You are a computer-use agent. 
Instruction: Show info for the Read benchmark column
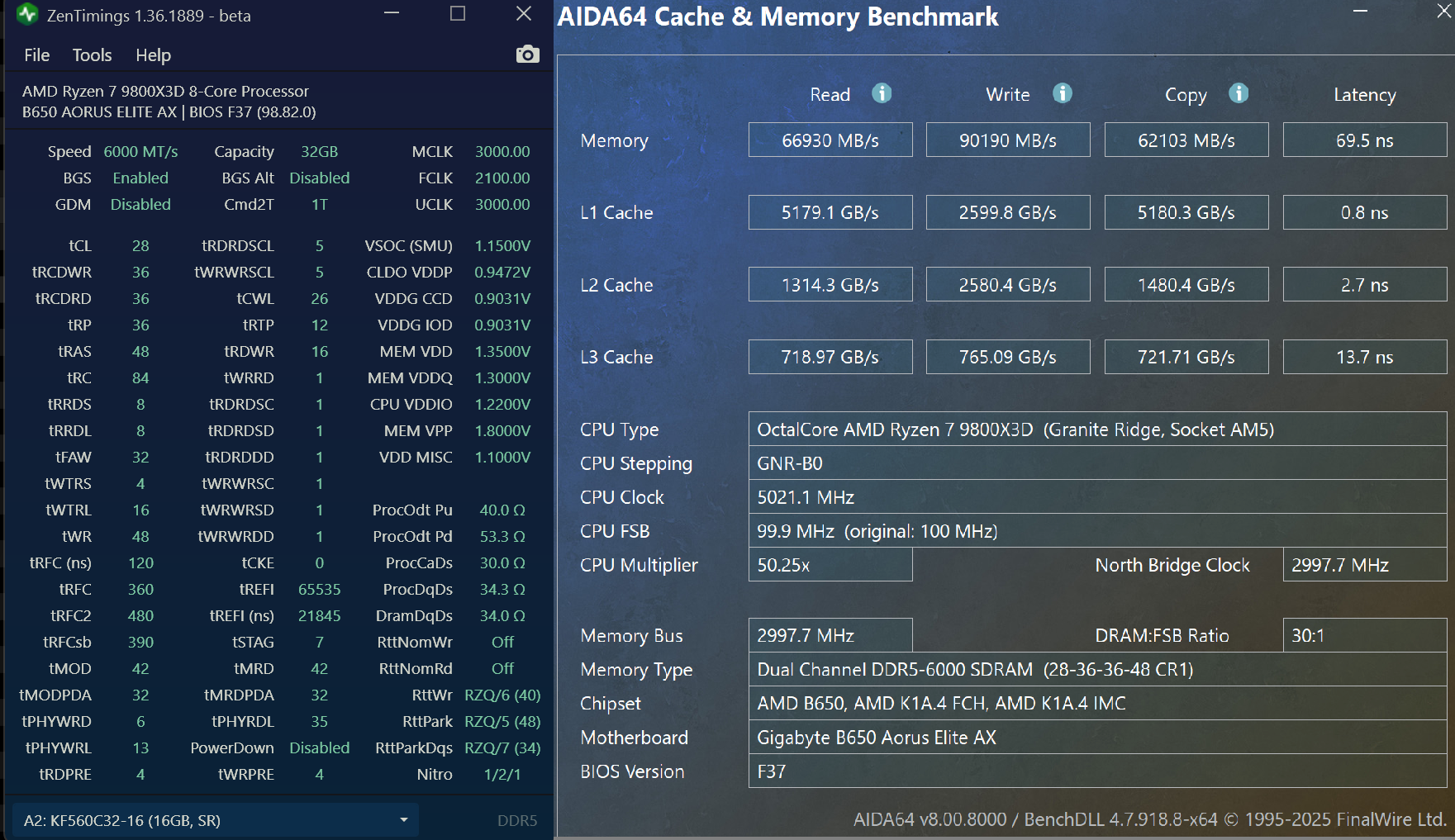click(882, 93)
